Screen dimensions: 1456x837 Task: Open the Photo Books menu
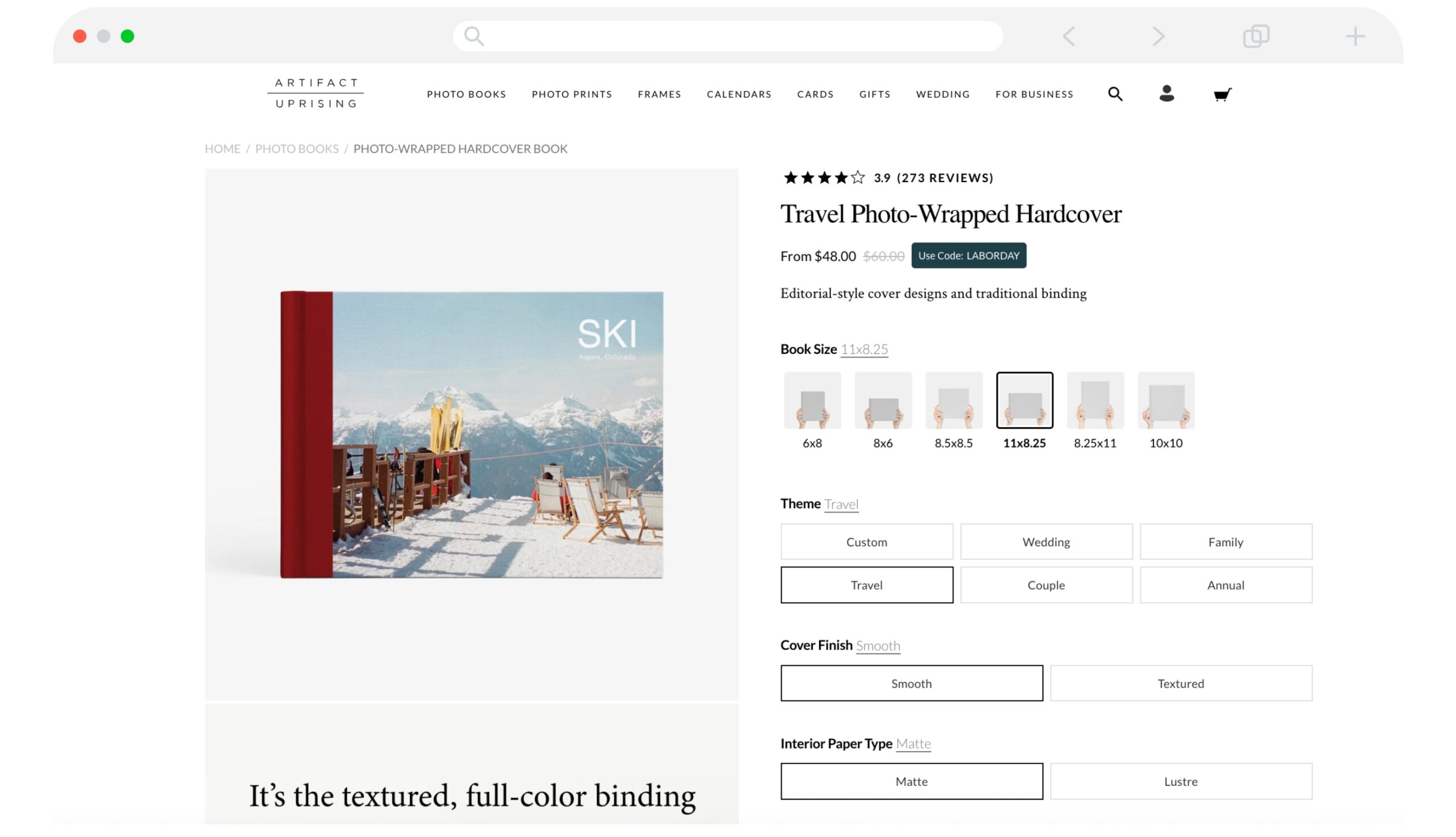pos(466,94)
